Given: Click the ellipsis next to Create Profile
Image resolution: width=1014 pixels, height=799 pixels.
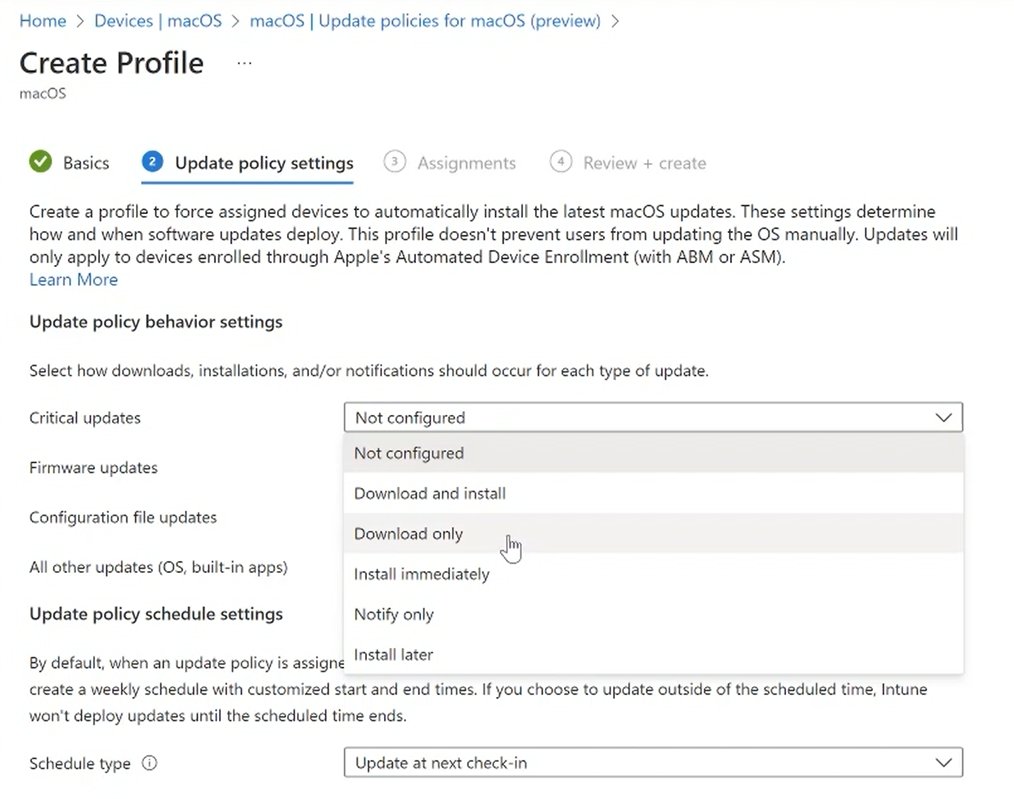Looking at the screenshot, I should [242, 64].
